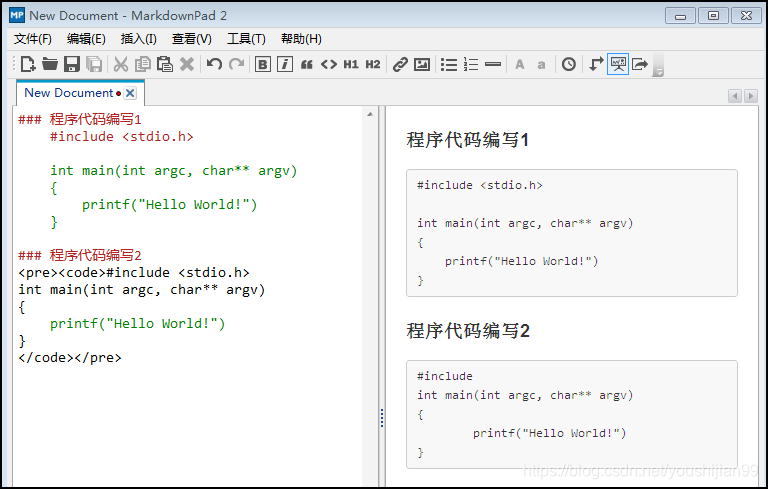
Task: Click the Save All icon
Action: [94, 64]
